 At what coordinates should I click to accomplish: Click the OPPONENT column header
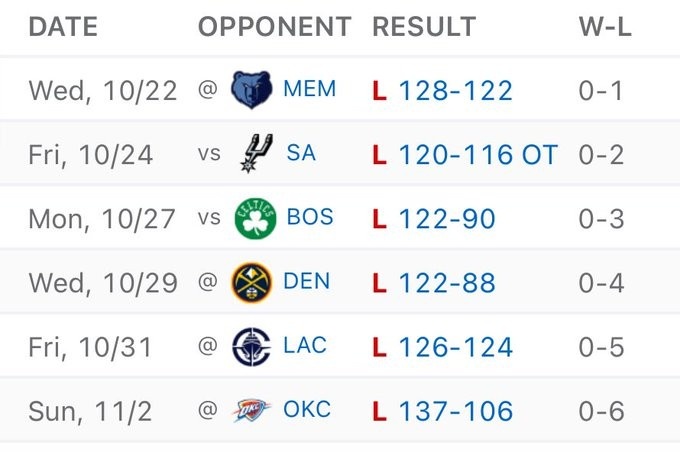point(274,27)
